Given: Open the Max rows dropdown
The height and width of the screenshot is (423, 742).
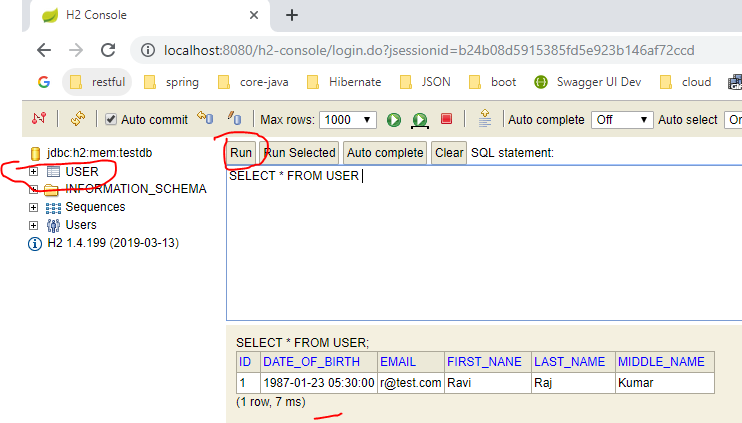Looking at the screenshot, I should pyautogui.click(x=348, y=120).
